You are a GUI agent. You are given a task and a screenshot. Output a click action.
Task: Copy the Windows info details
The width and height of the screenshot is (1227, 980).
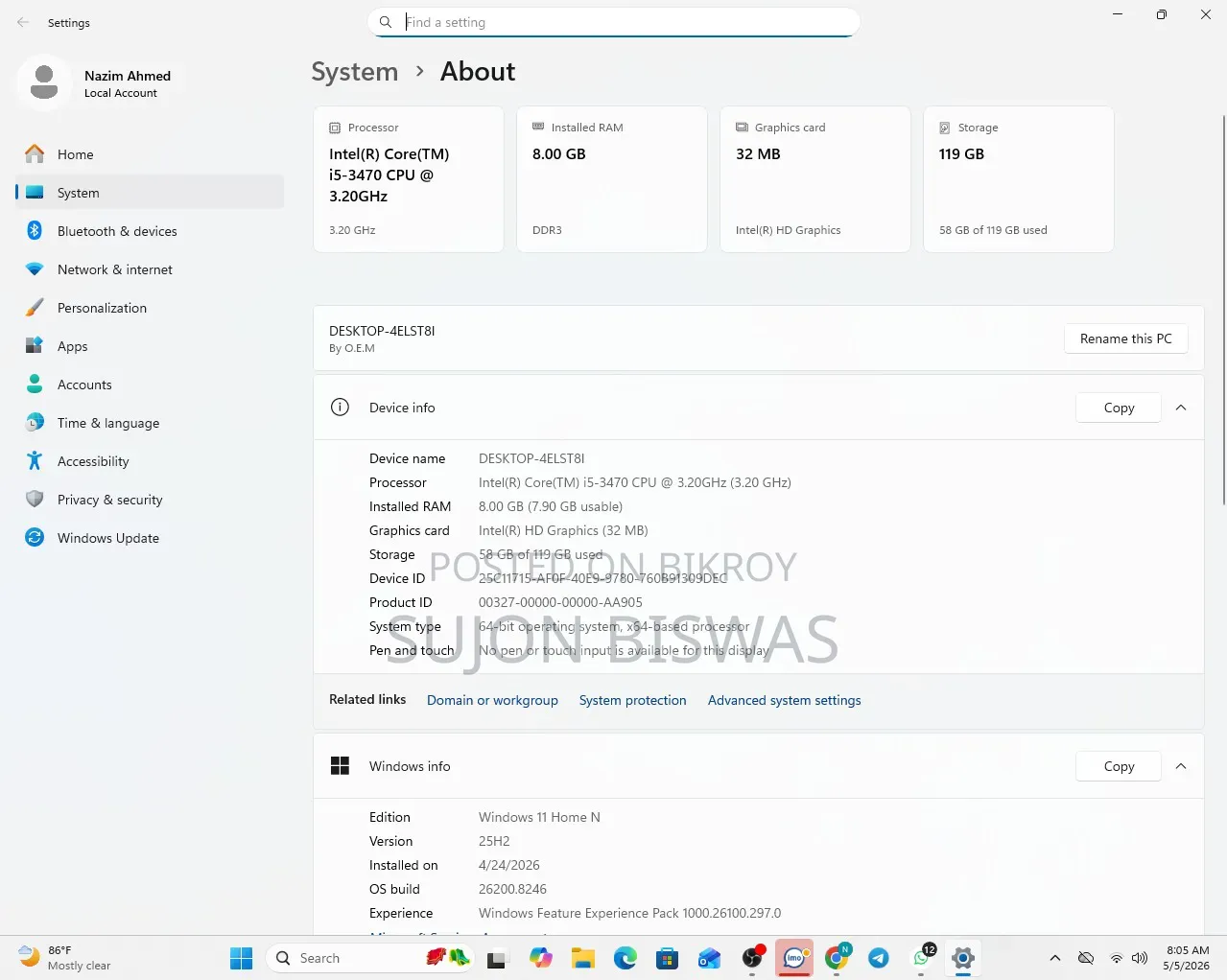click(1119, 766)
